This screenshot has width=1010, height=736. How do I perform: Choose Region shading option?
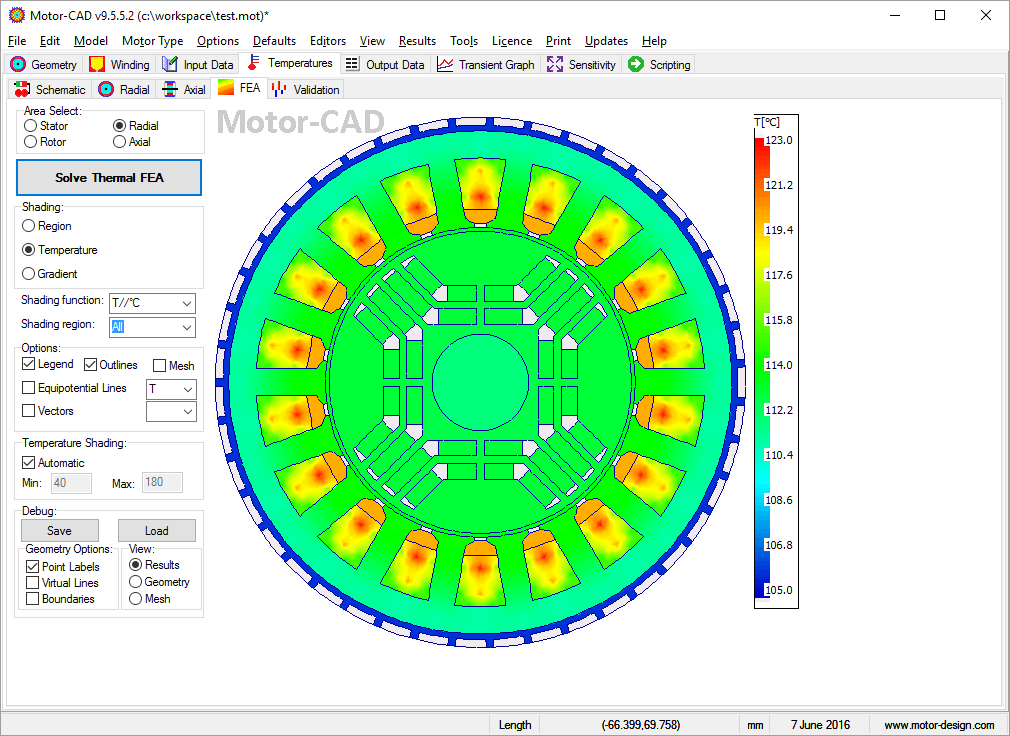[28, 226]
